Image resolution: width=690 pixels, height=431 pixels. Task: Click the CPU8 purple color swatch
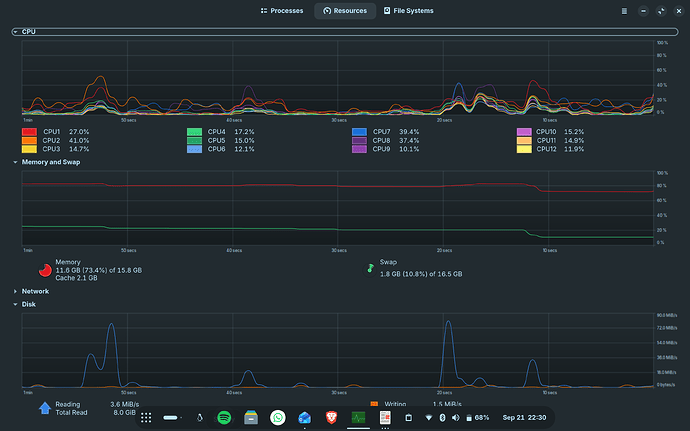click(x=359, y=140)
